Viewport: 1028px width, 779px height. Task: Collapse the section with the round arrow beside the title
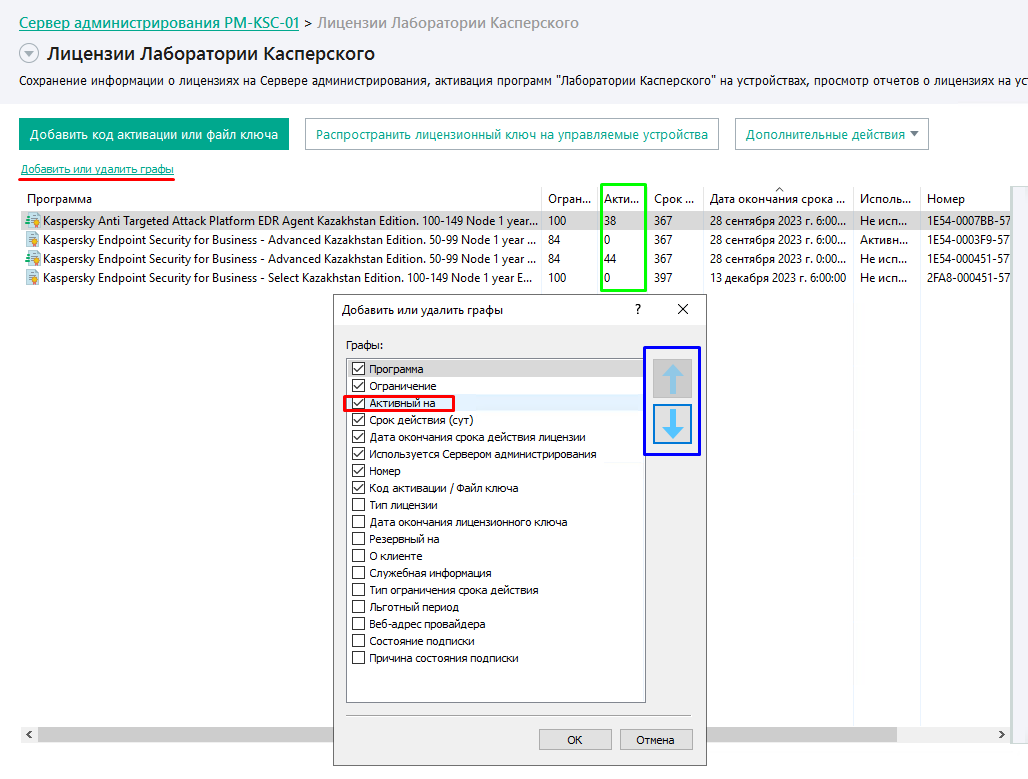pyautogui.click(x=29, y=53)
